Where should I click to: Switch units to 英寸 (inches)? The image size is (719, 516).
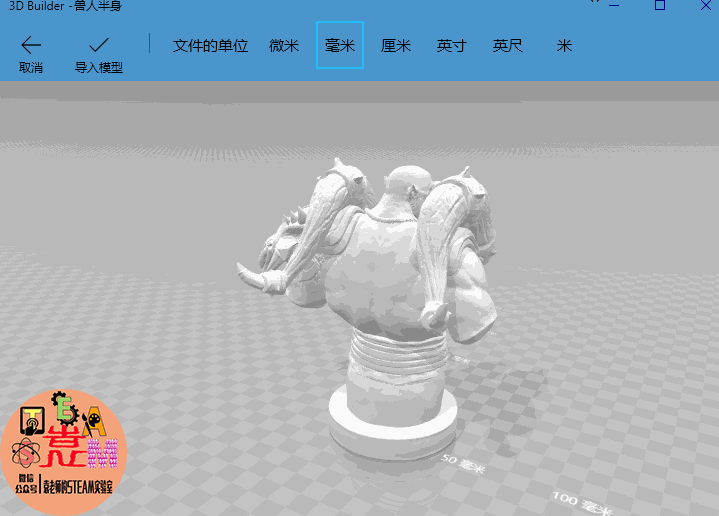tap(452, 46)
